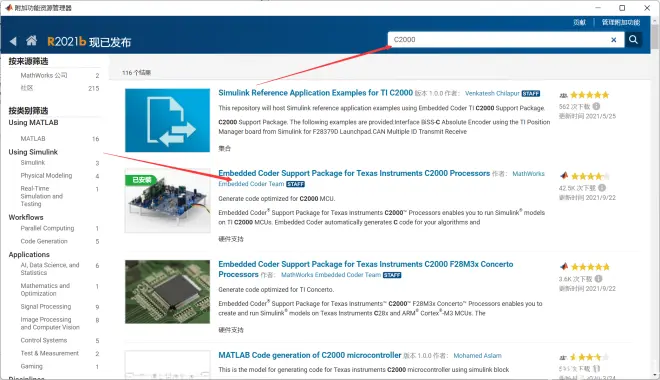660x380 pixels.
Task: Go back with the left arrow icon
Action: [13, 41]
